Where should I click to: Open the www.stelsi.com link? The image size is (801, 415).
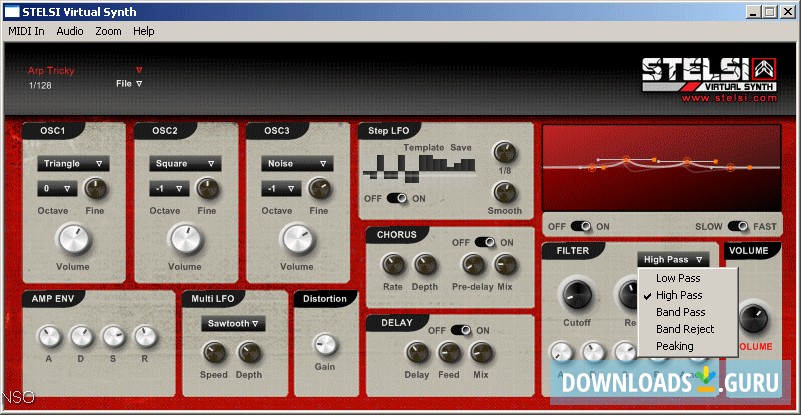[x=729, y=98]
